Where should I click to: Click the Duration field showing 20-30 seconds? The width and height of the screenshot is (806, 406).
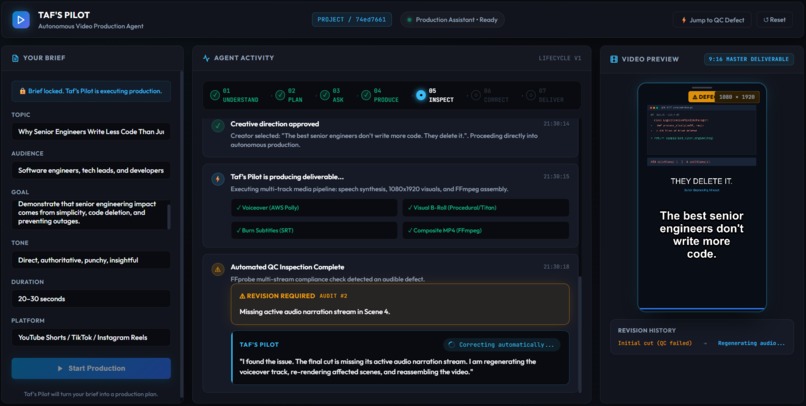tap(91, 299)
